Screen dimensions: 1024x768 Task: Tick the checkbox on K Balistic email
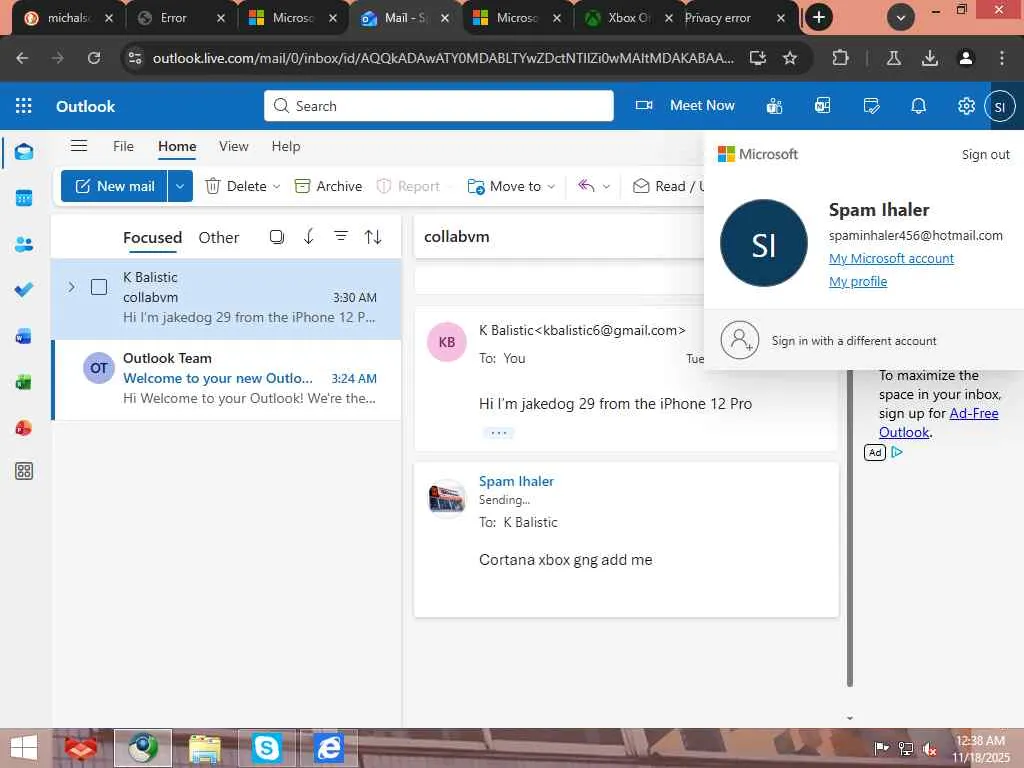coord(99,287)
